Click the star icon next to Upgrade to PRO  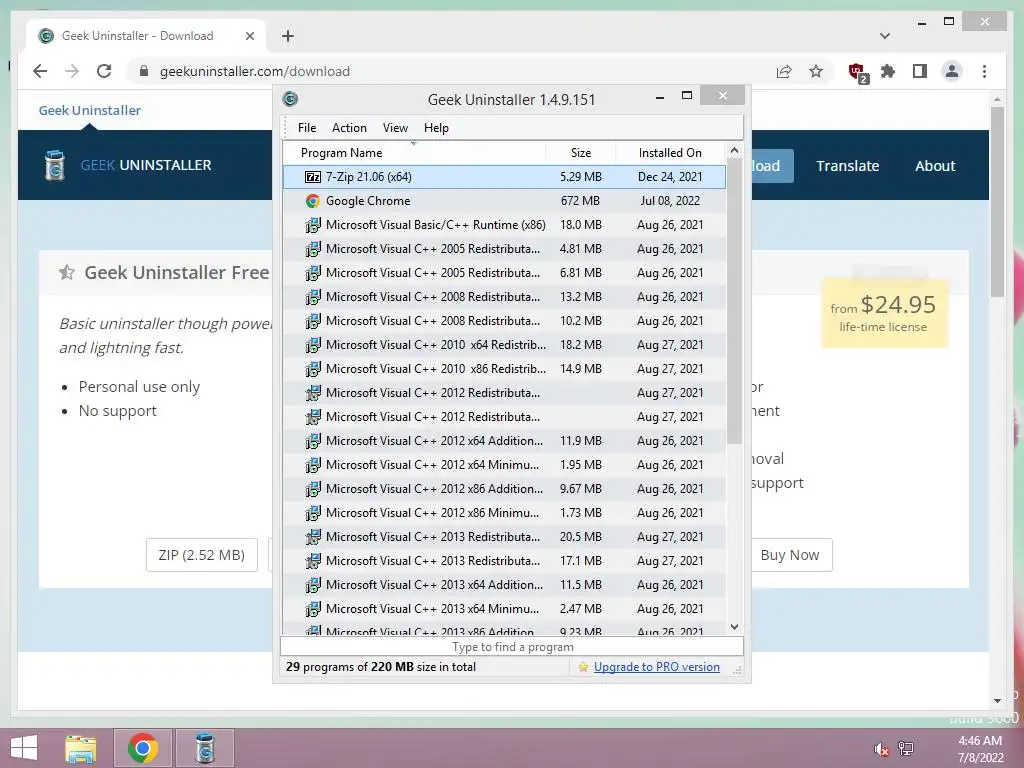coord(583,667)
